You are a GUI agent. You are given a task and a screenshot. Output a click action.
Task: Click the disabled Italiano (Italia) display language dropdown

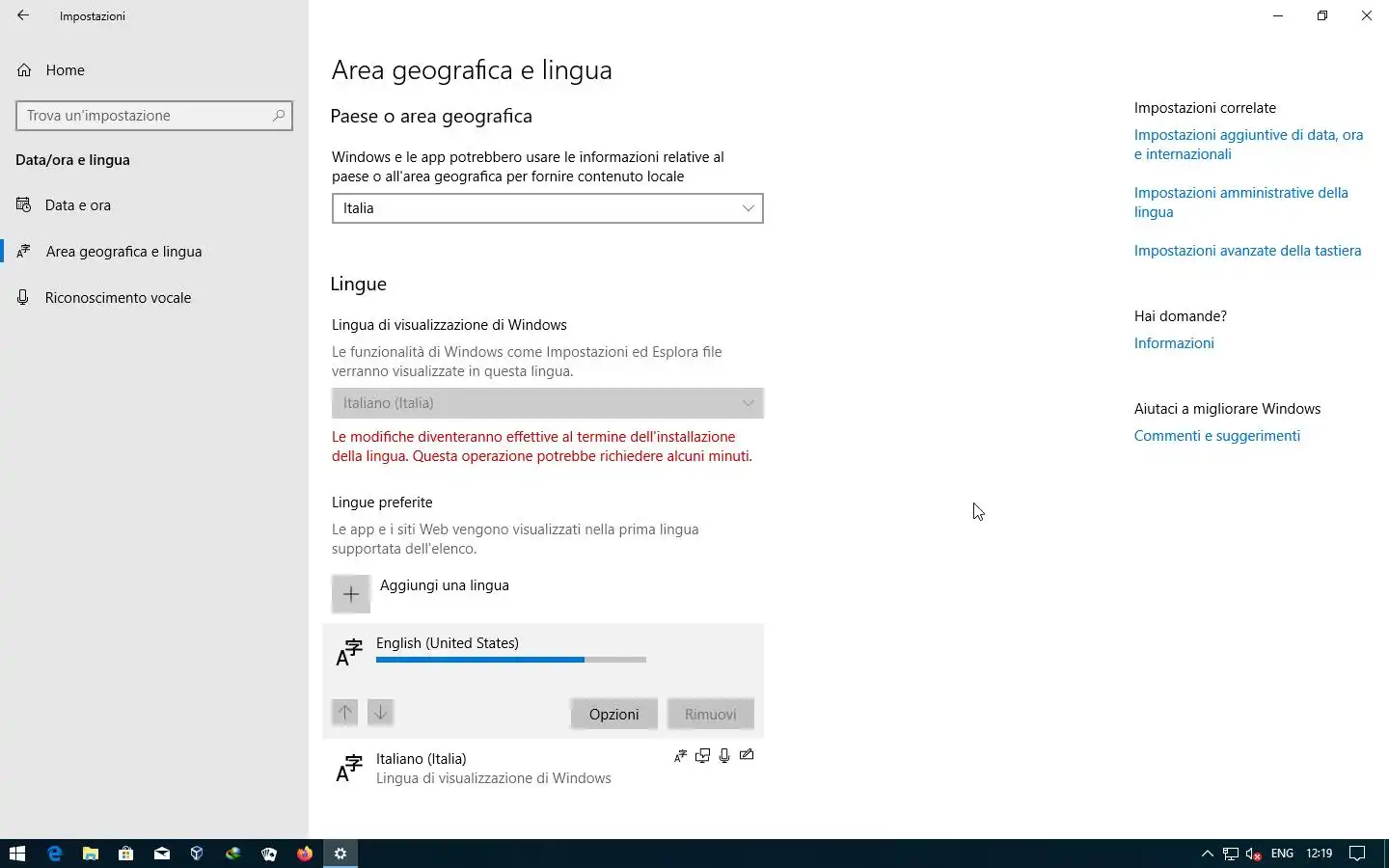click(548, 403)
